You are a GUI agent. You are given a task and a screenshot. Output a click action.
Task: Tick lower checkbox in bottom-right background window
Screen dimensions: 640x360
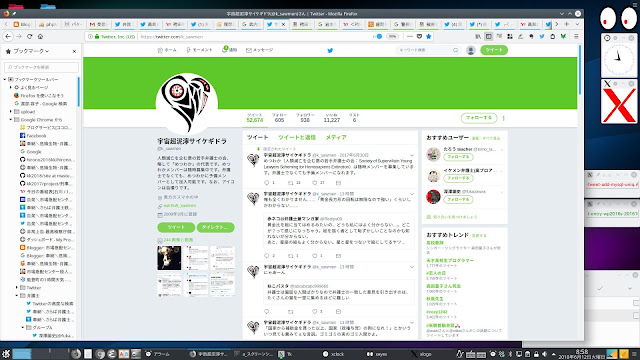click(636, 316)
